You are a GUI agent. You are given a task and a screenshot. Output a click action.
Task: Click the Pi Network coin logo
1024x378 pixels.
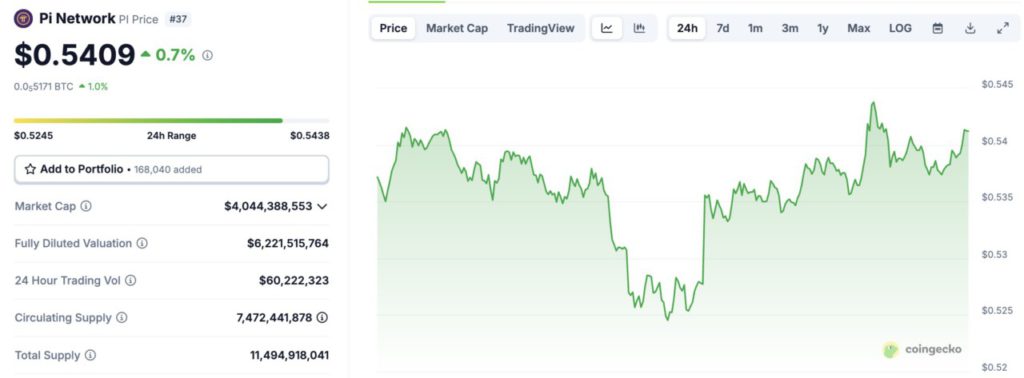[23, 19]
